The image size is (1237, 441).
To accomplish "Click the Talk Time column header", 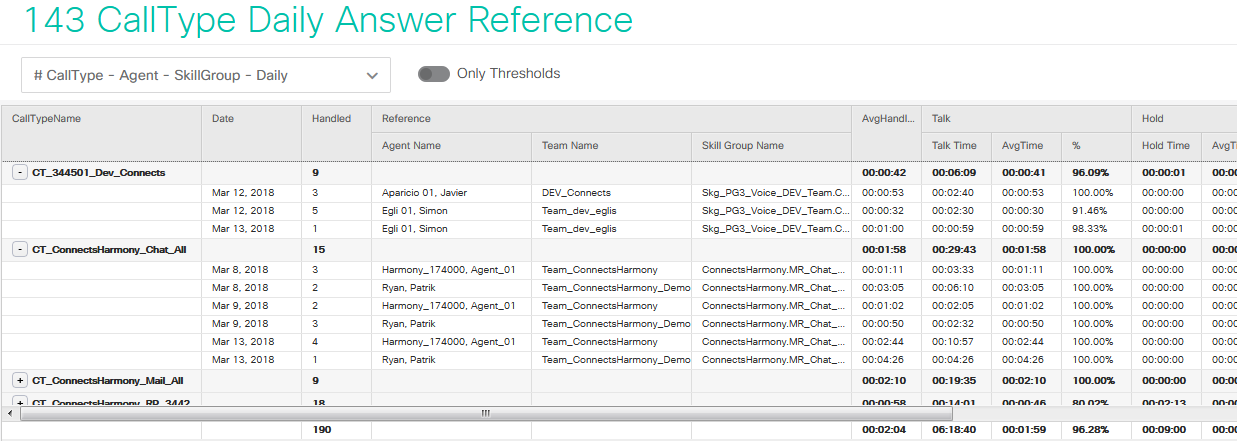I will 954,145.
